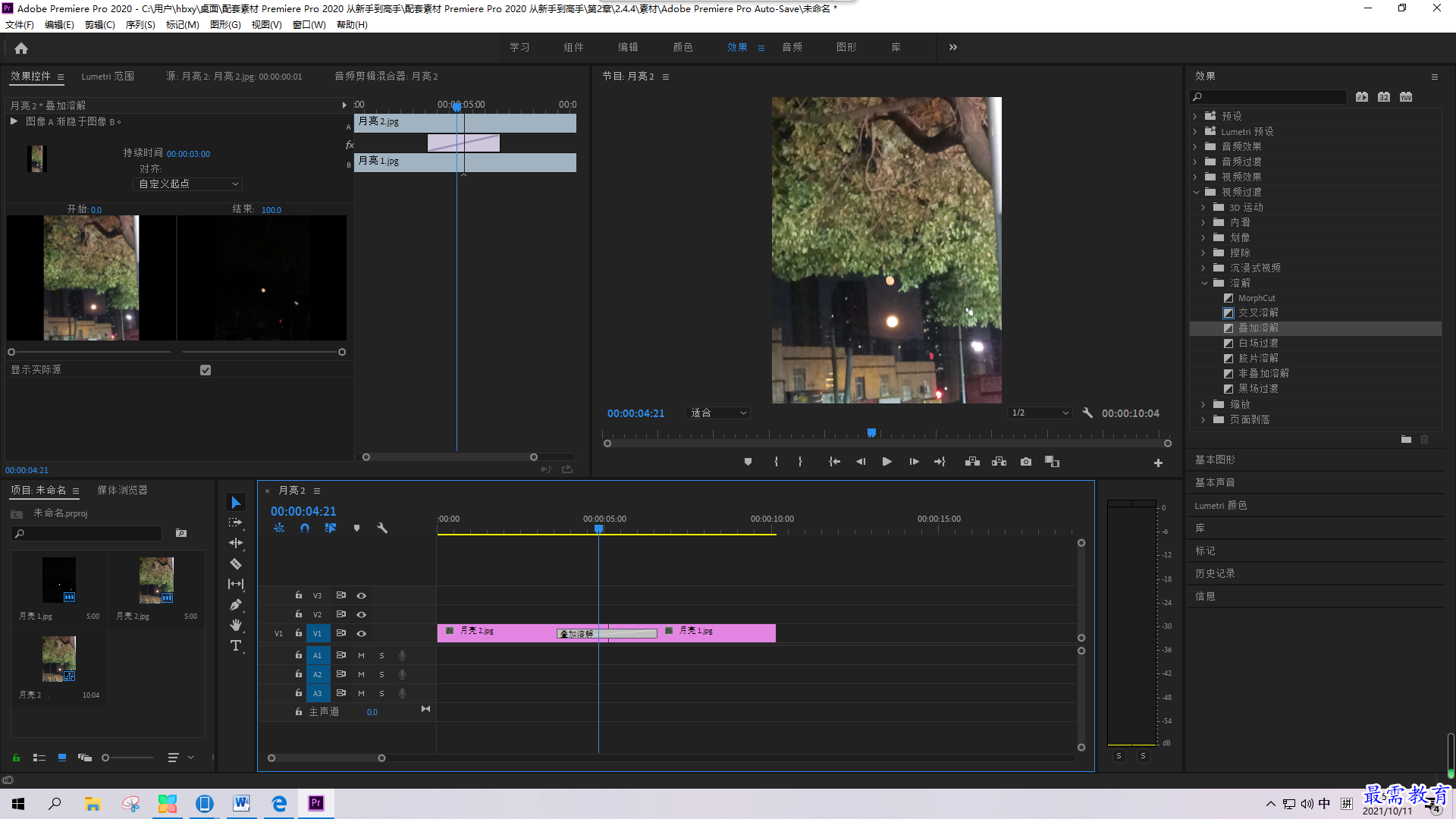Select the Pen tool

(236, 604)
